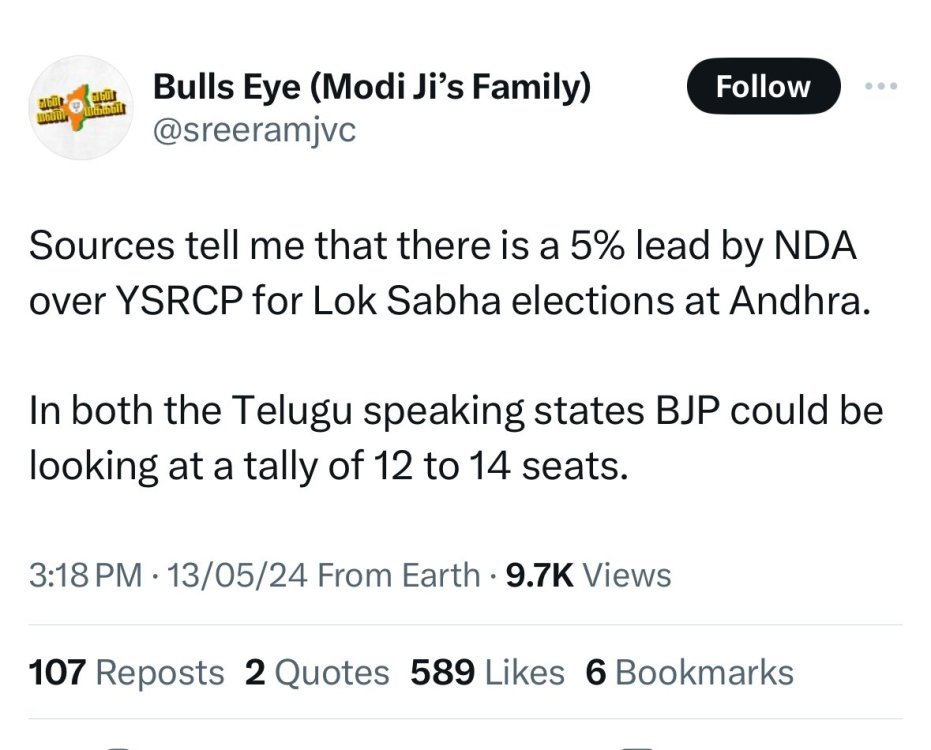
Task: Click the word YSRCP in tweet
Action: point(179,301)
